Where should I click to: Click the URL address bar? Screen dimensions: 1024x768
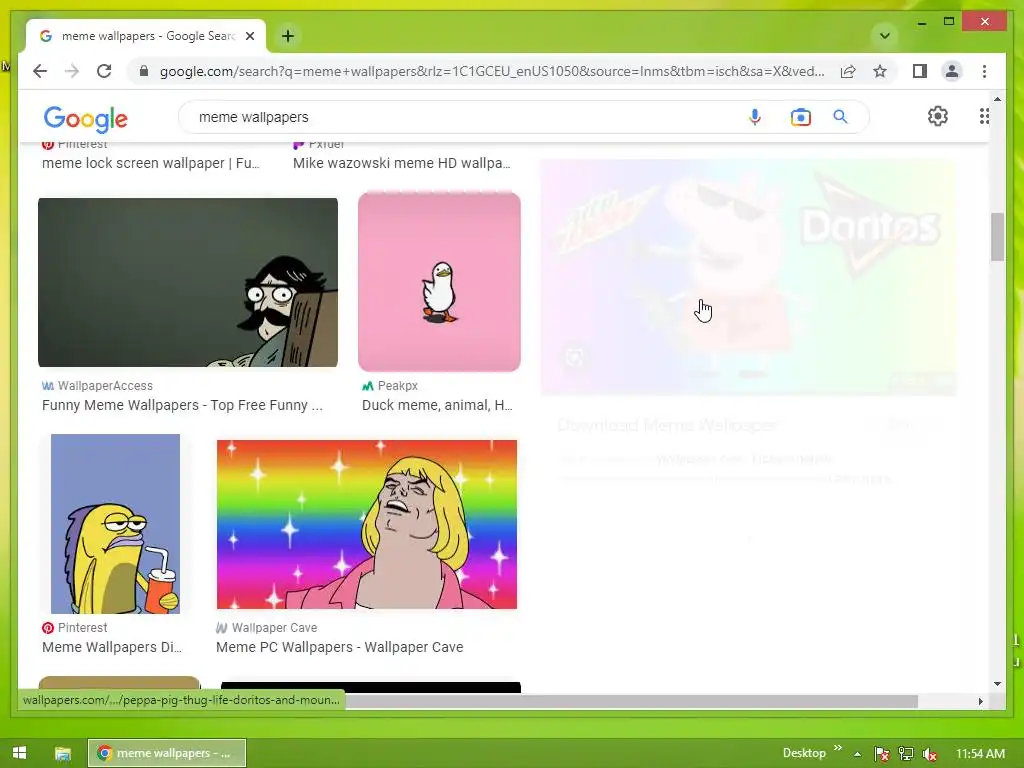491,71
